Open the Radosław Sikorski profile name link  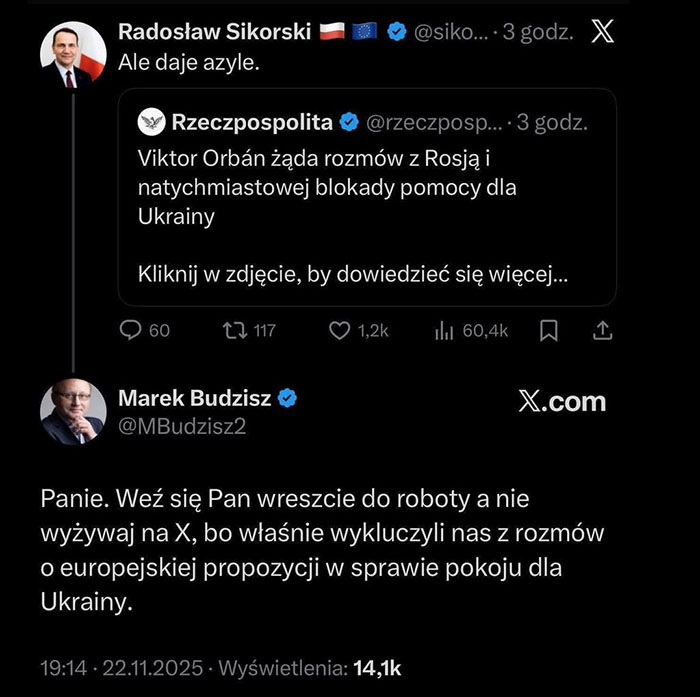pyautogui.click(x=215, y=31)
